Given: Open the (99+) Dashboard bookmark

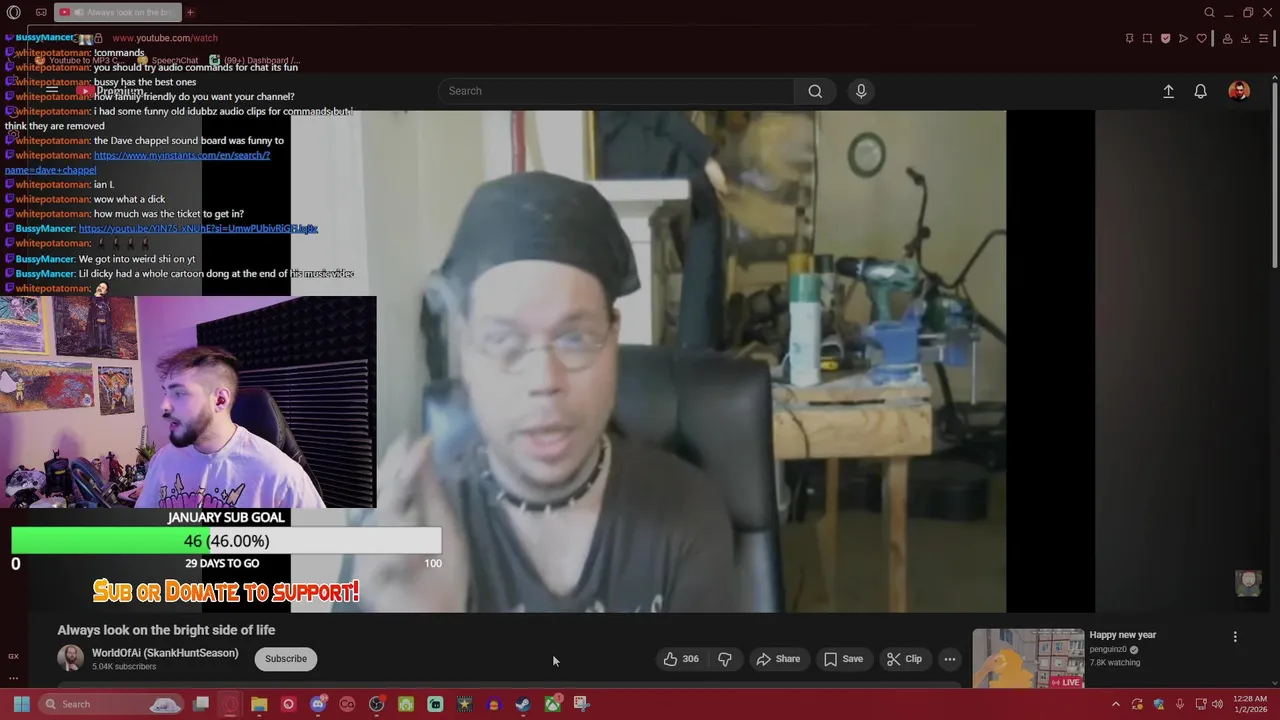Looking at the screenshot, I should (x=254, y=61).
